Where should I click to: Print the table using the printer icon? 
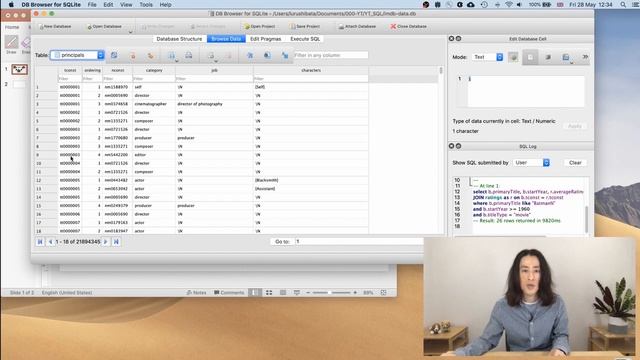(189, 55)
